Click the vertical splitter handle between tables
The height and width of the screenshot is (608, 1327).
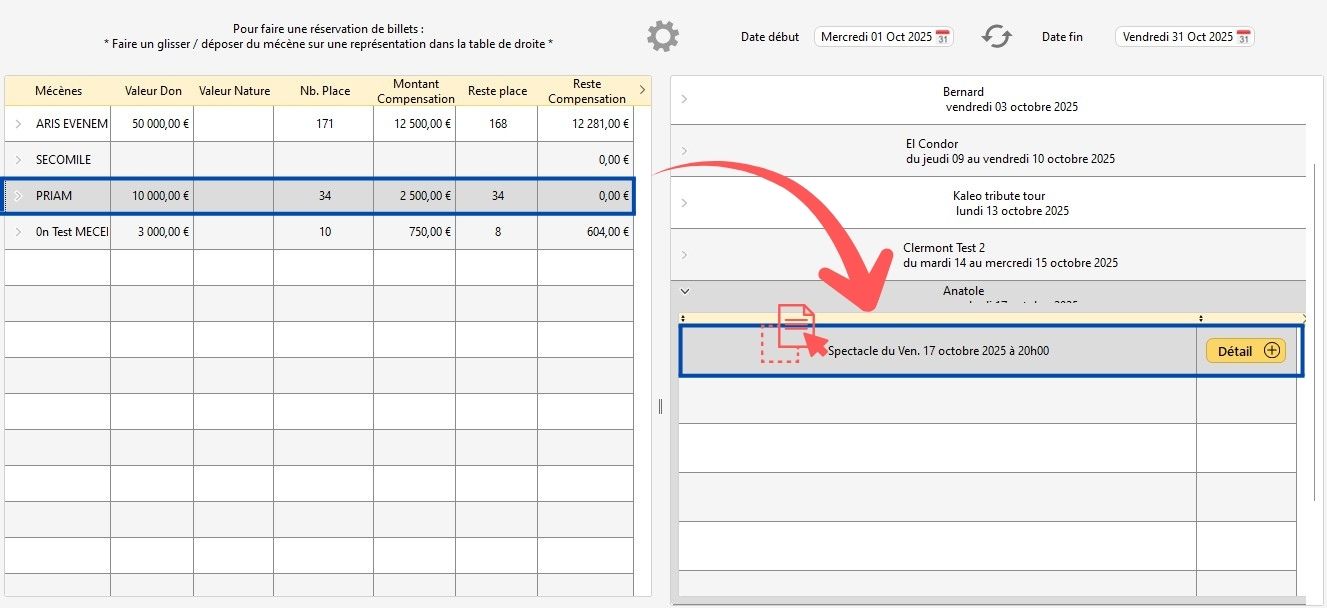pos(660,405)
